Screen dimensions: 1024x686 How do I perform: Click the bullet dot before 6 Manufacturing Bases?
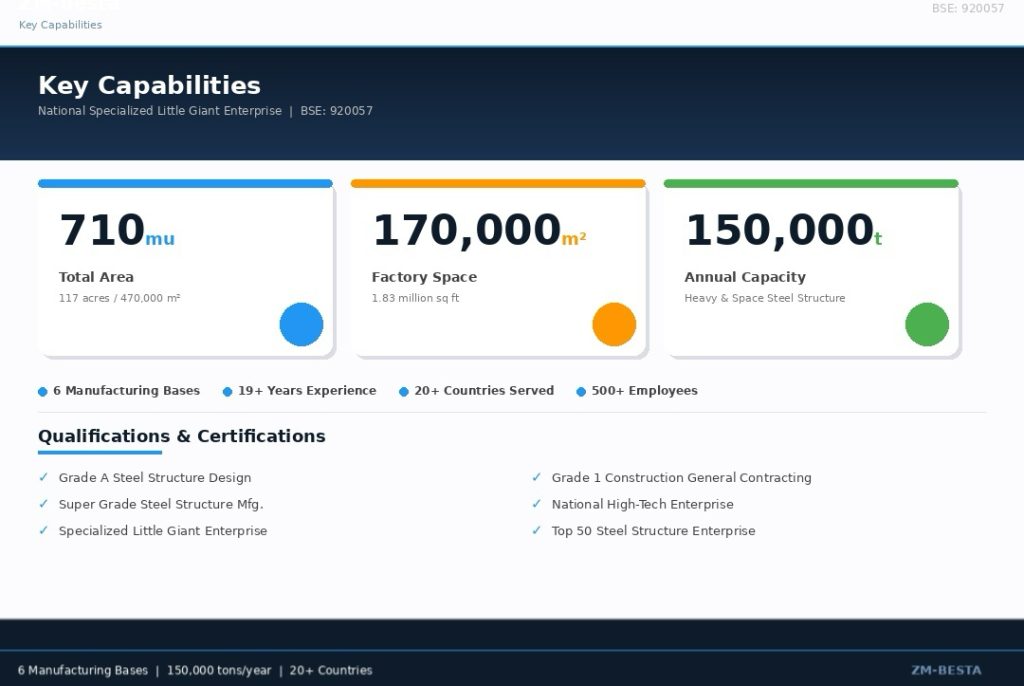[42, 391]
